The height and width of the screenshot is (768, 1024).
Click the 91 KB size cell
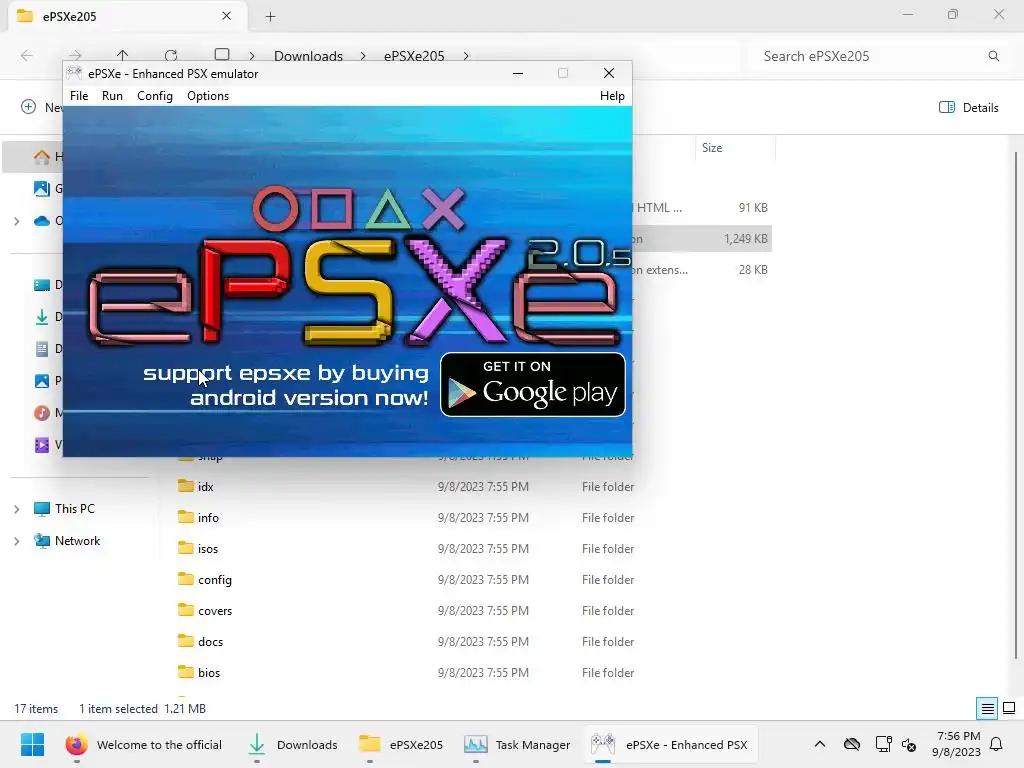click(x=752, y=208)
